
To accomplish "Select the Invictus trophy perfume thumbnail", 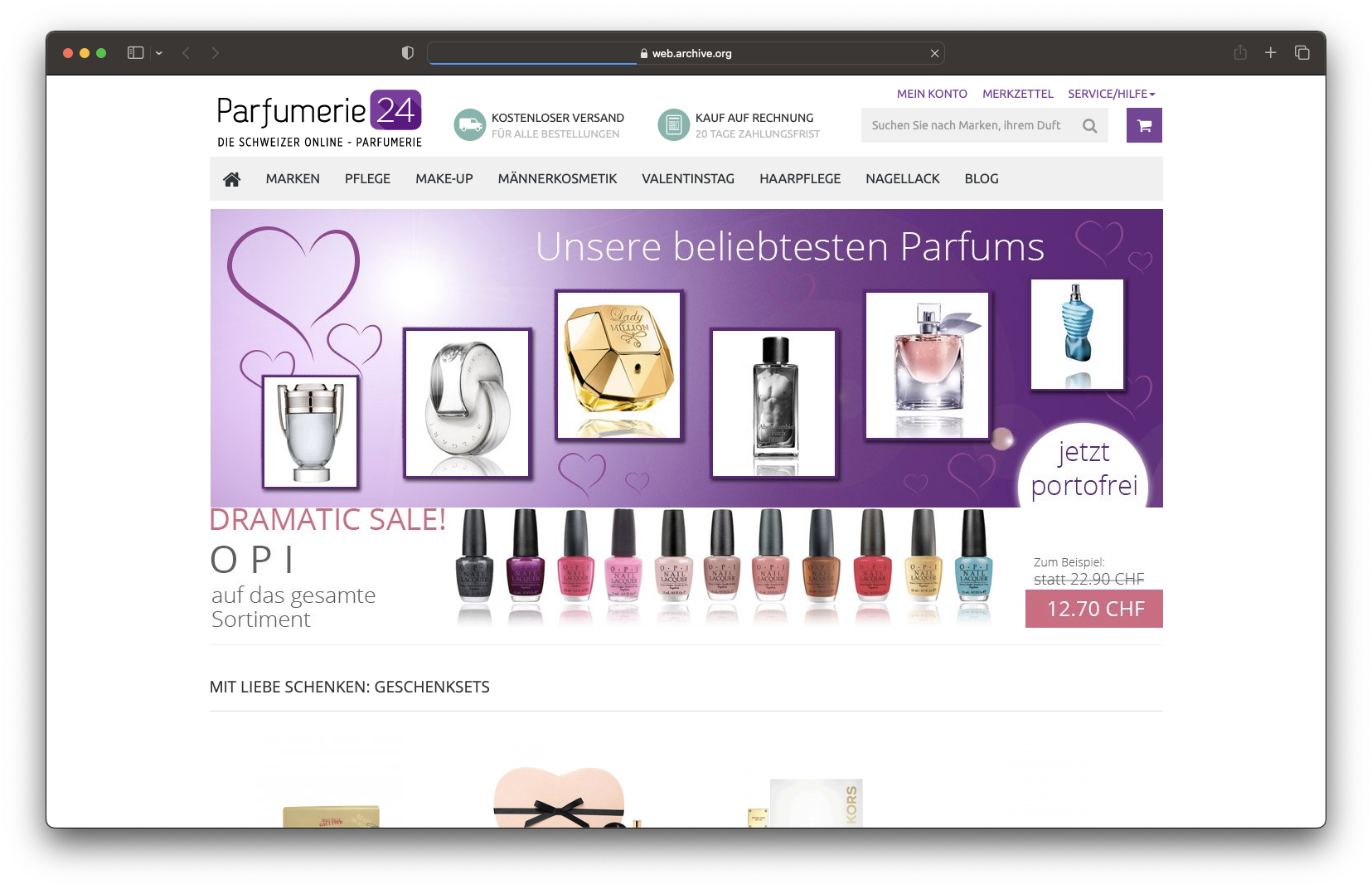I will pos(311,431).
